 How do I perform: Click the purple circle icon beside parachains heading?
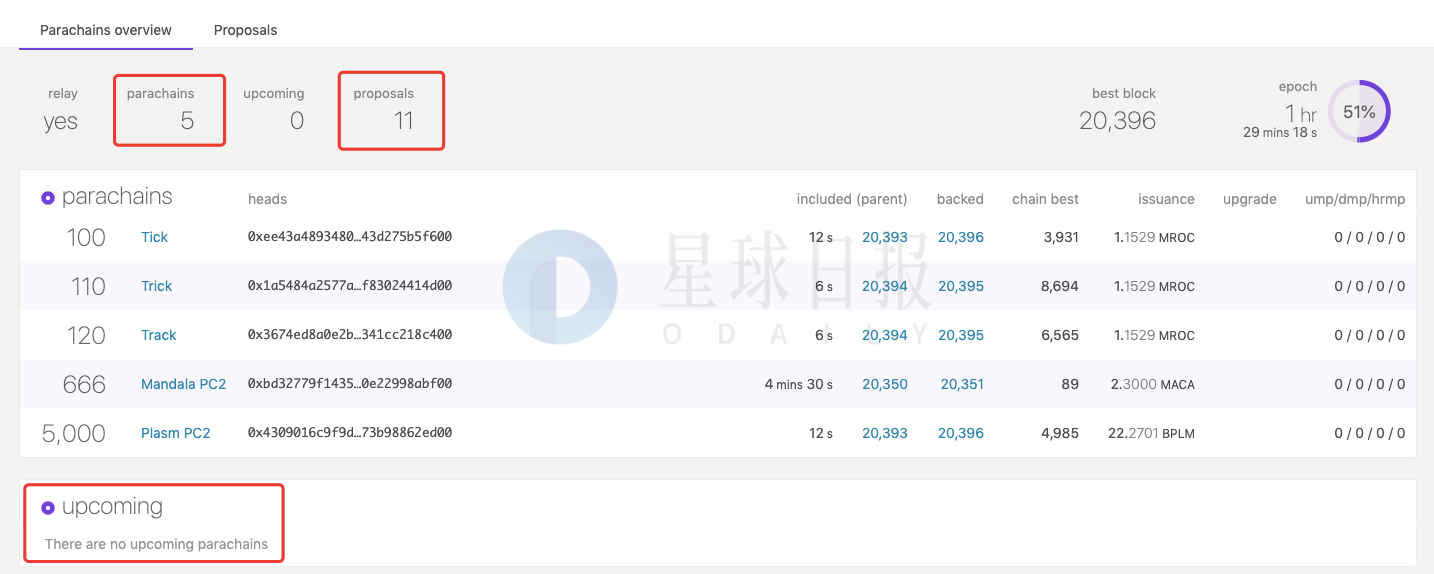click(x=48, y=198)
